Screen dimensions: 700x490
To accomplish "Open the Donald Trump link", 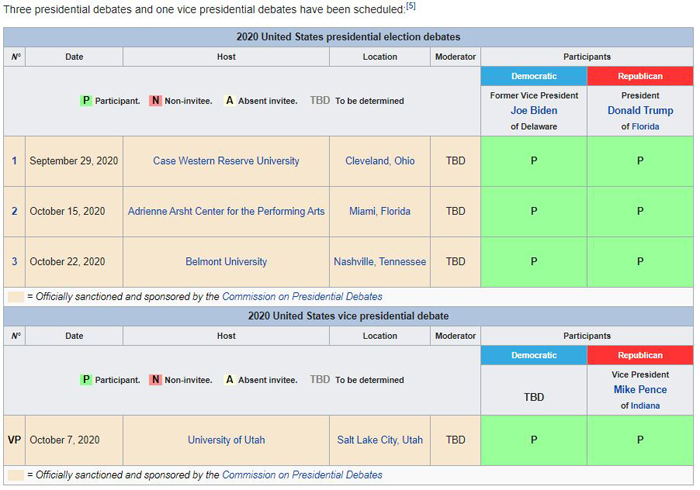I will (x=640, y=110).
